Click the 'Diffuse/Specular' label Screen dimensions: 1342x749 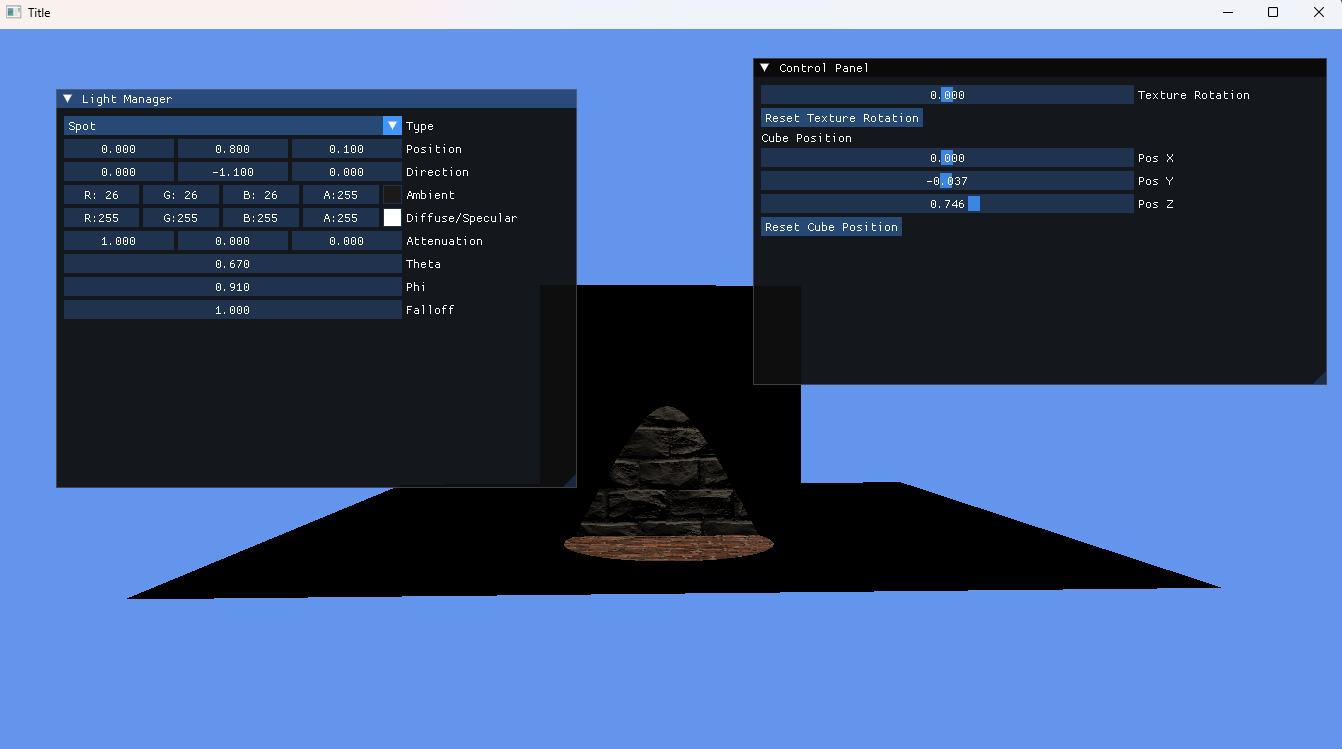point(462,218)
